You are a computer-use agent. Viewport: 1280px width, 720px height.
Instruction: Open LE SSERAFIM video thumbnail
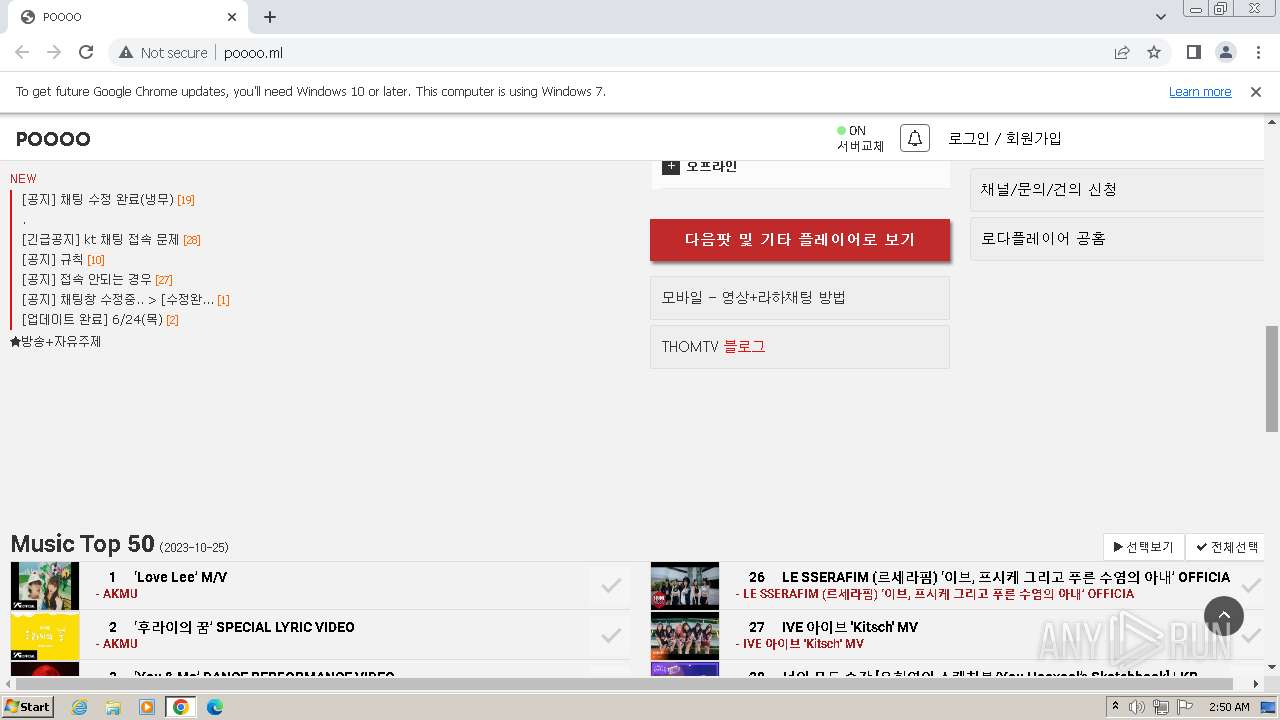click(685, 586)
